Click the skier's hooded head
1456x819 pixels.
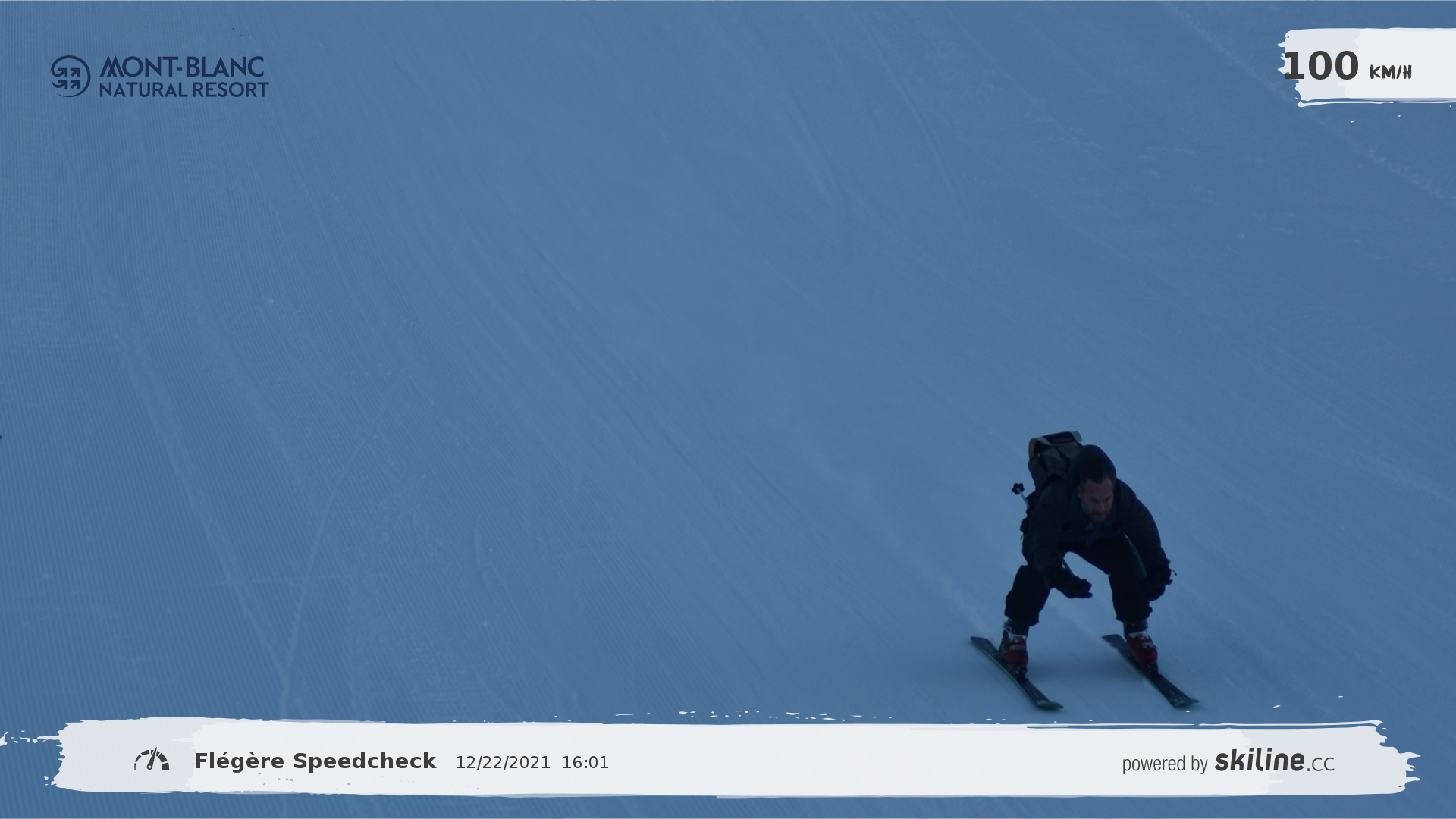tap(1094, 478)
